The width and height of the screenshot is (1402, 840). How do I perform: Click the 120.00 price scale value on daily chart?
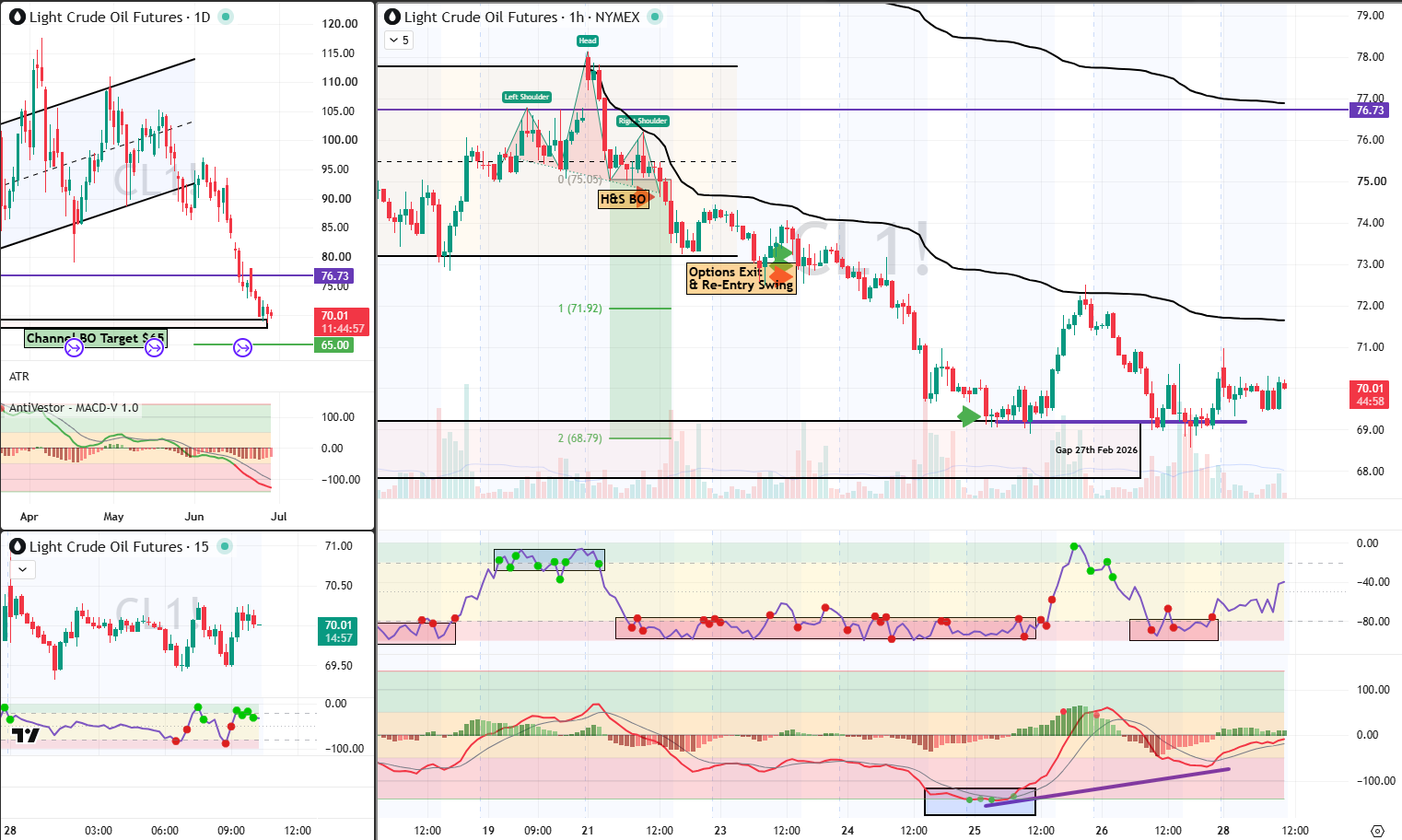(340, 24)
